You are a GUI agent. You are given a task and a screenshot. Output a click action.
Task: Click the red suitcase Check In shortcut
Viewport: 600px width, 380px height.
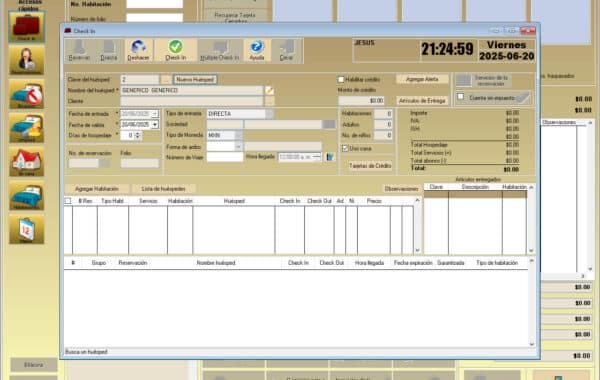click(x=26, y=26)
